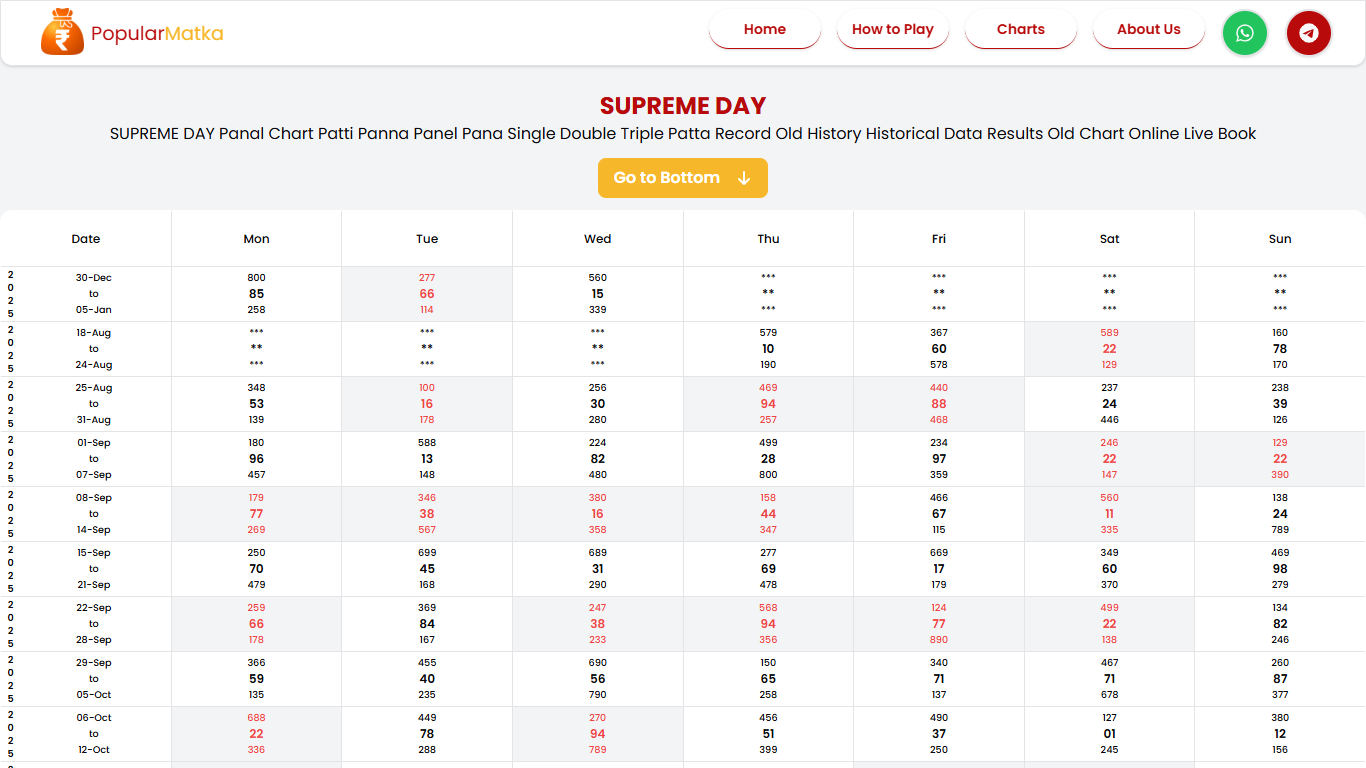Click the Sat column header

(1109, 239)
